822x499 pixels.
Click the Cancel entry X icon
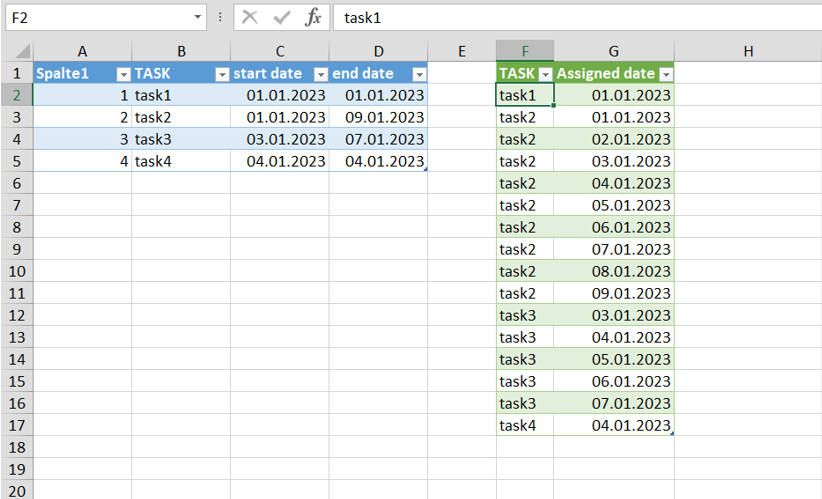pyautogui.click(x=250, y=17)
